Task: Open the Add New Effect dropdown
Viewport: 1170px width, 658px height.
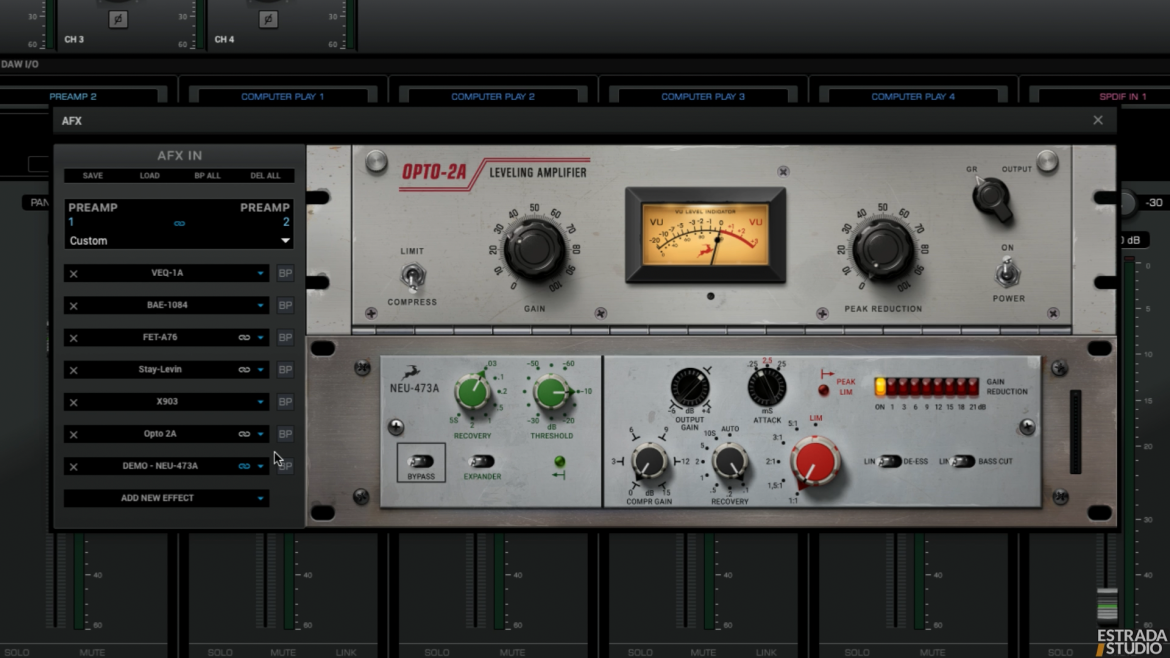Action: 166,498
